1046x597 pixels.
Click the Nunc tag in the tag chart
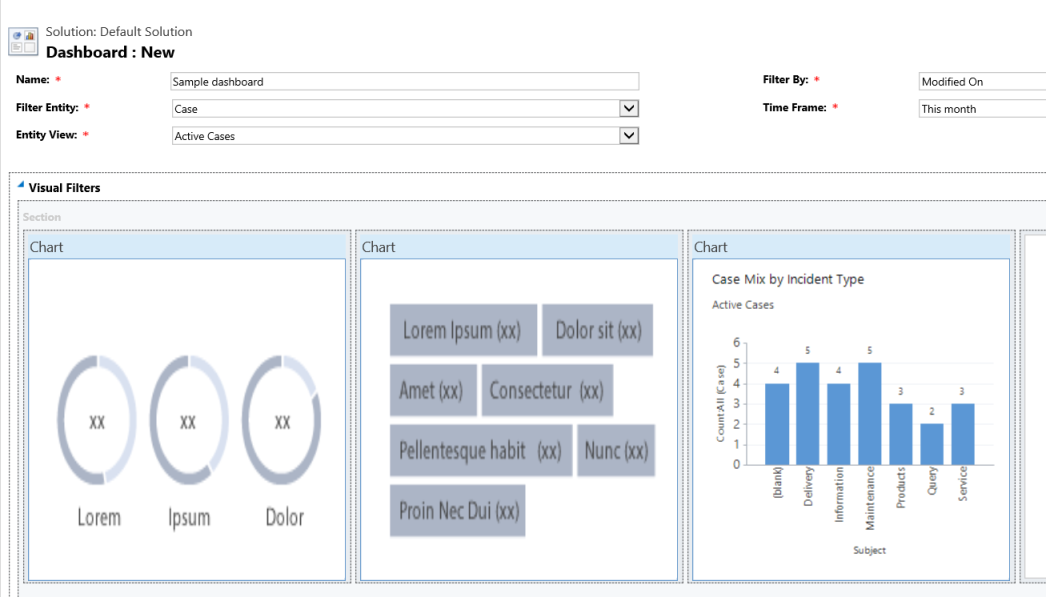pos(616,451)
